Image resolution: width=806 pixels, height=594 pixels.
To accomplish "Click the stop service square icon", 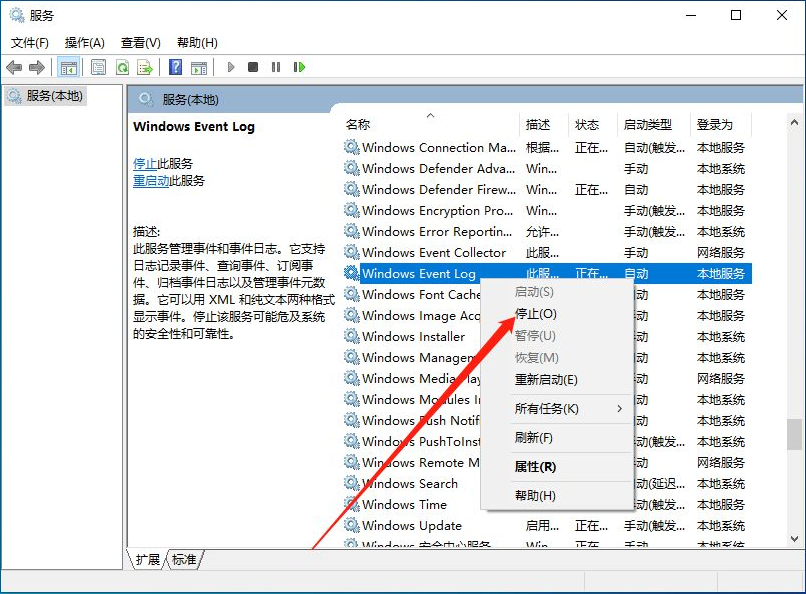I will pos(255,67).
